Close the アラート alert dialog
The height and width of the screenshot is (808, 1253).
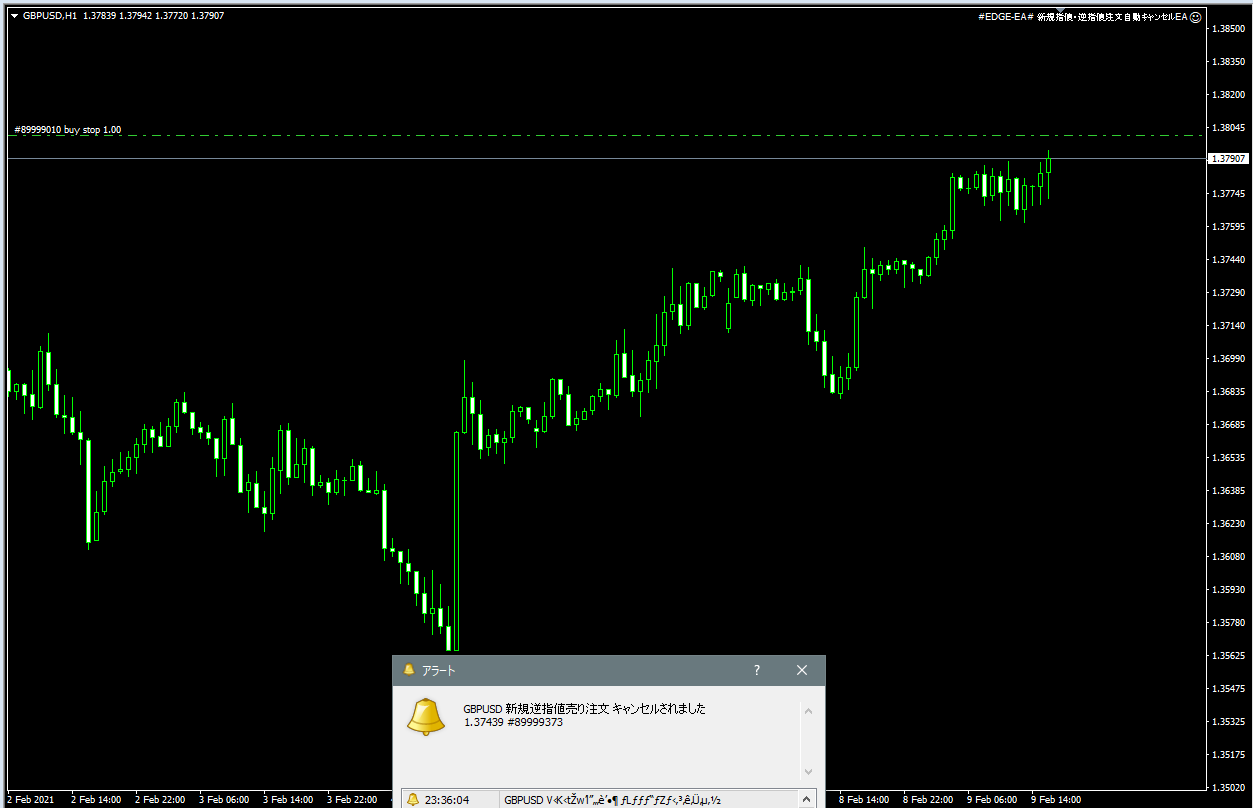pos(801,670)
